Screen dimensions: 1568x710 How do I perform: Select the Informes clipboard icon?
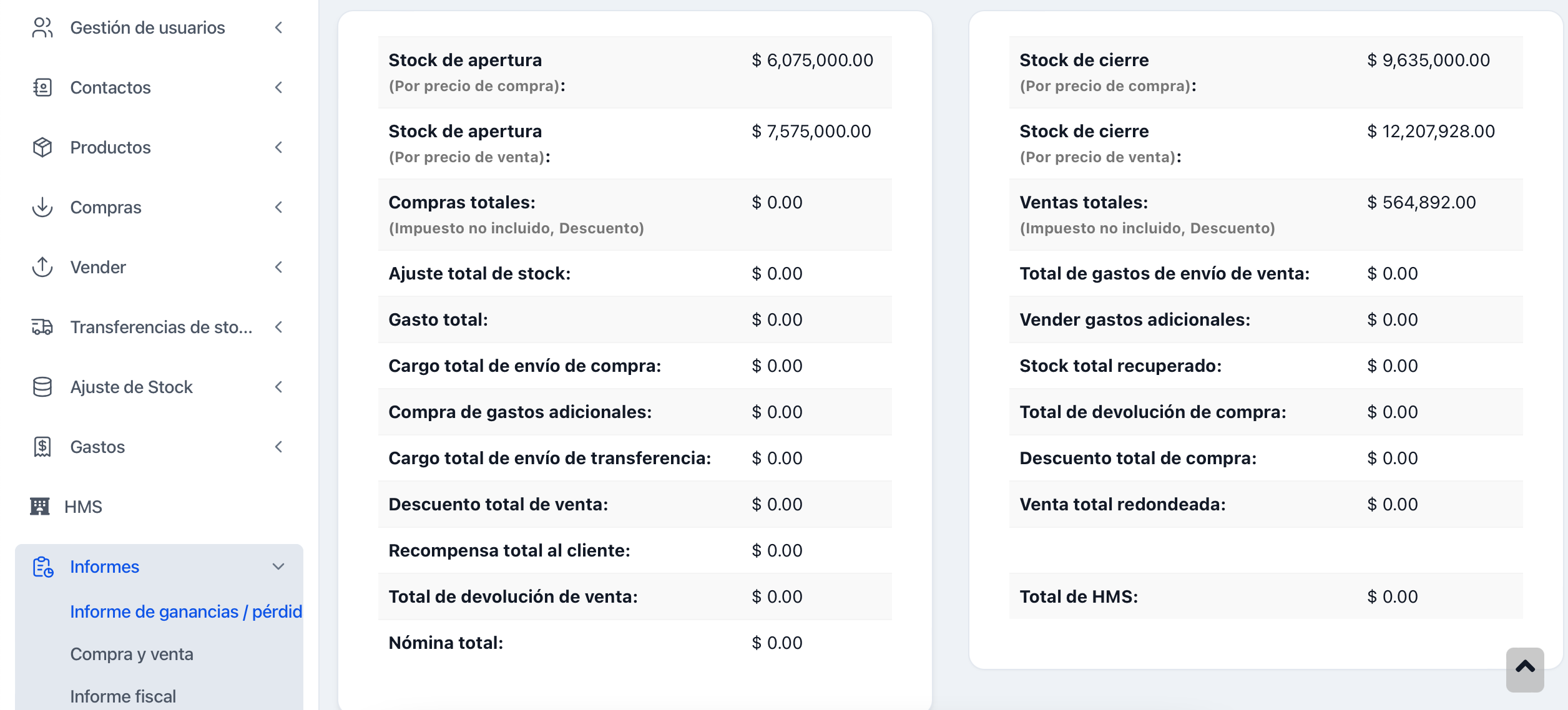(x=42, y=567)
